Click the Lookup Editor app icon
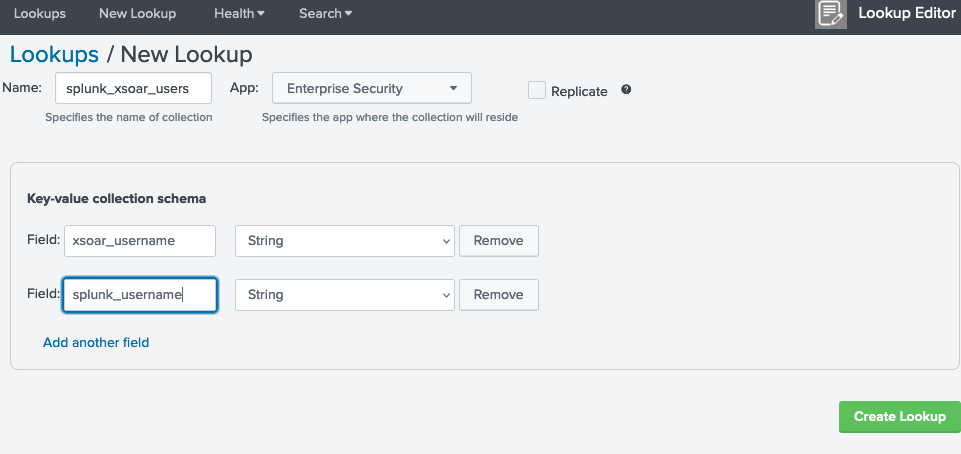Image resolution: width=961 pixels, height=454 pixels. pyautogui.click(x=830, y=14)
